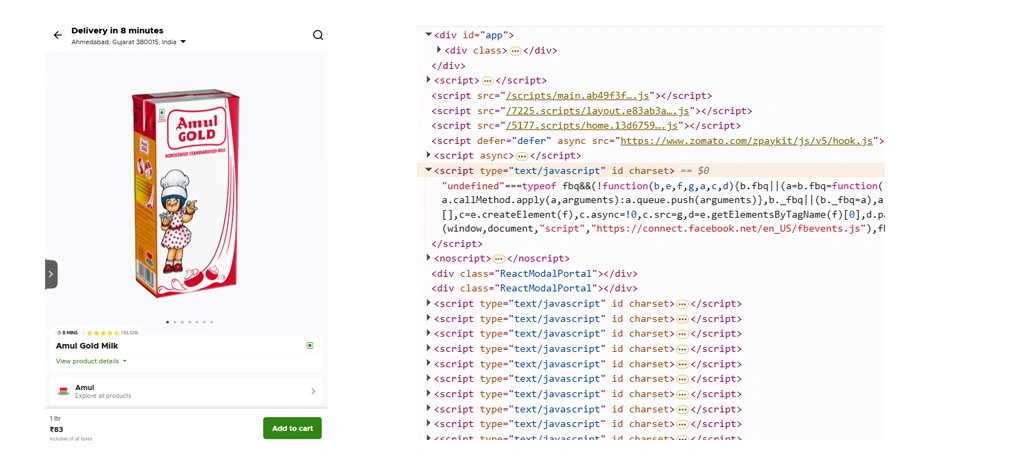The image size is (1026, 466).
Task: Open "Explore all products" under Amul
Action: (103, 396)
